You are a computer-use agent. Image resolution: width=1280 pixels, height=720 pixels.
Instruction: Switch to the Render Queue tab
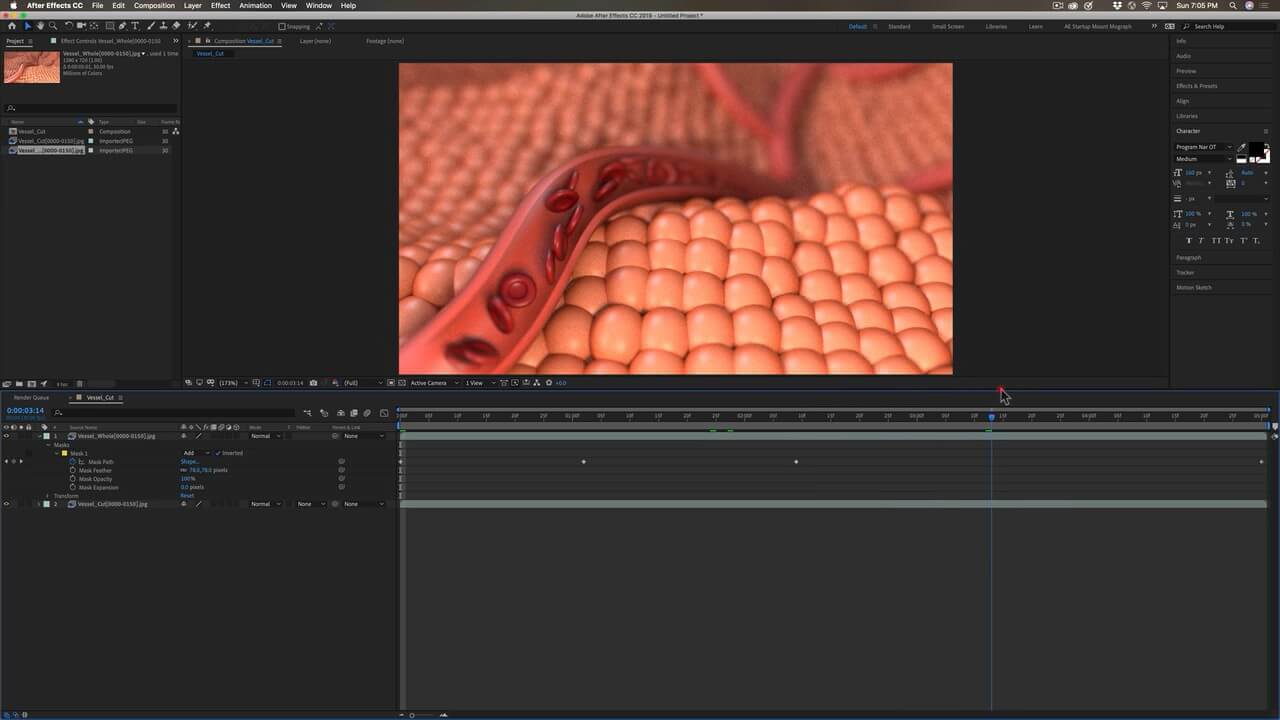31,397
